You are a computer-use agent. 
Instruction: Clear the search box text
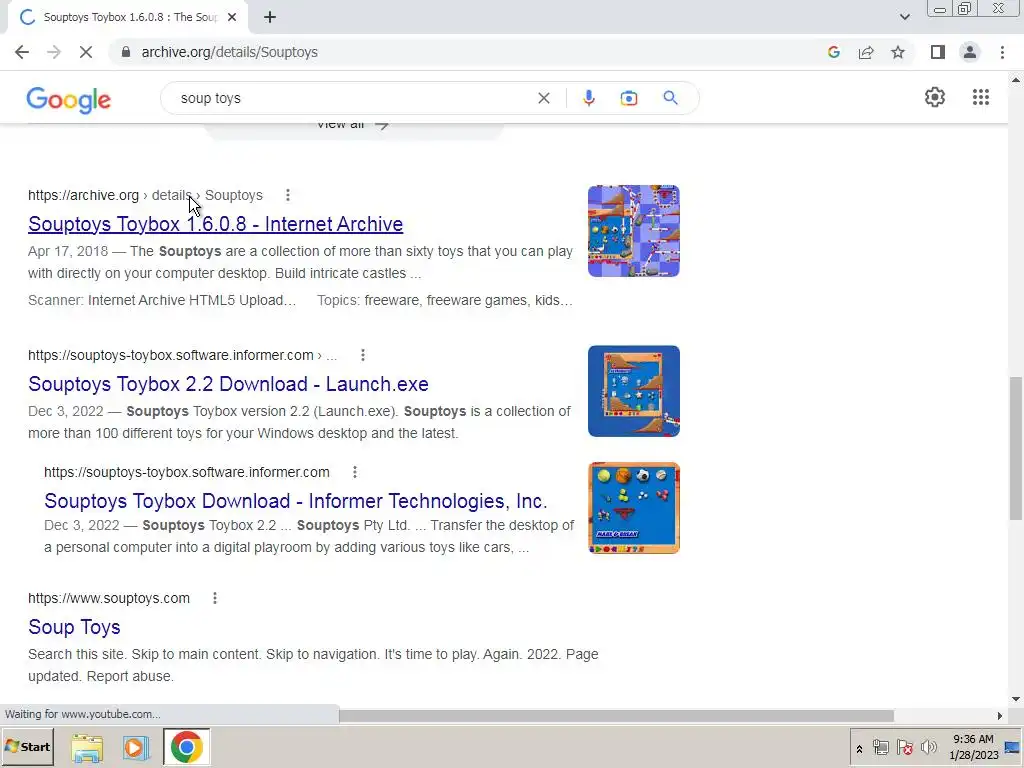543,98
